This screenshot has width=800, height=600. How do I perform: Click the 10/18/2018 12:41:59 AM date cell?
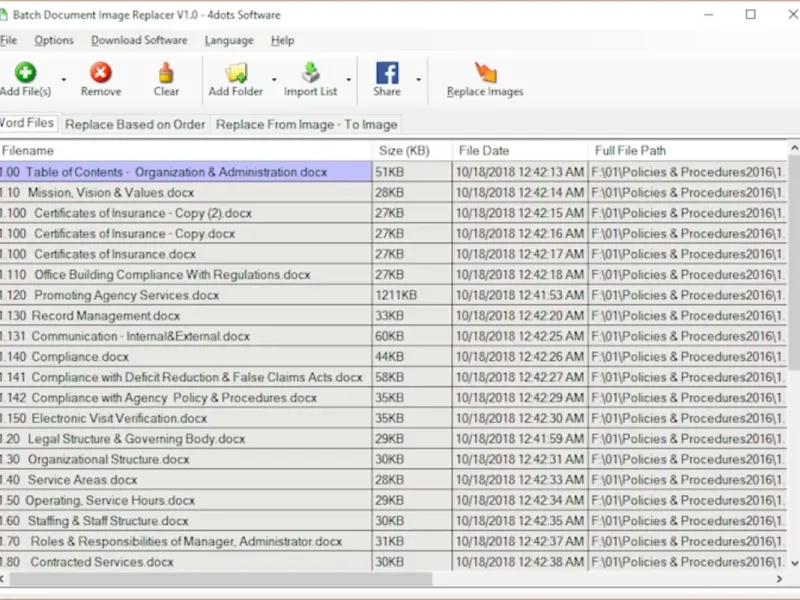pyautogui.click(x=520, y=439)
